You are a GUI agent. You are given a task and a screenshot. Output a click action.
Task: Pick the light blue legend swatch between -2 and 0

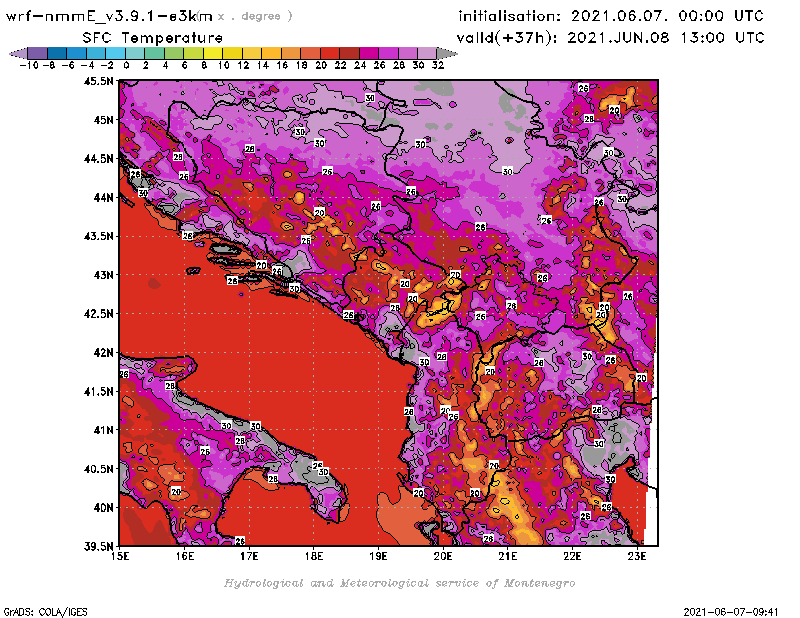click(115, 53)
